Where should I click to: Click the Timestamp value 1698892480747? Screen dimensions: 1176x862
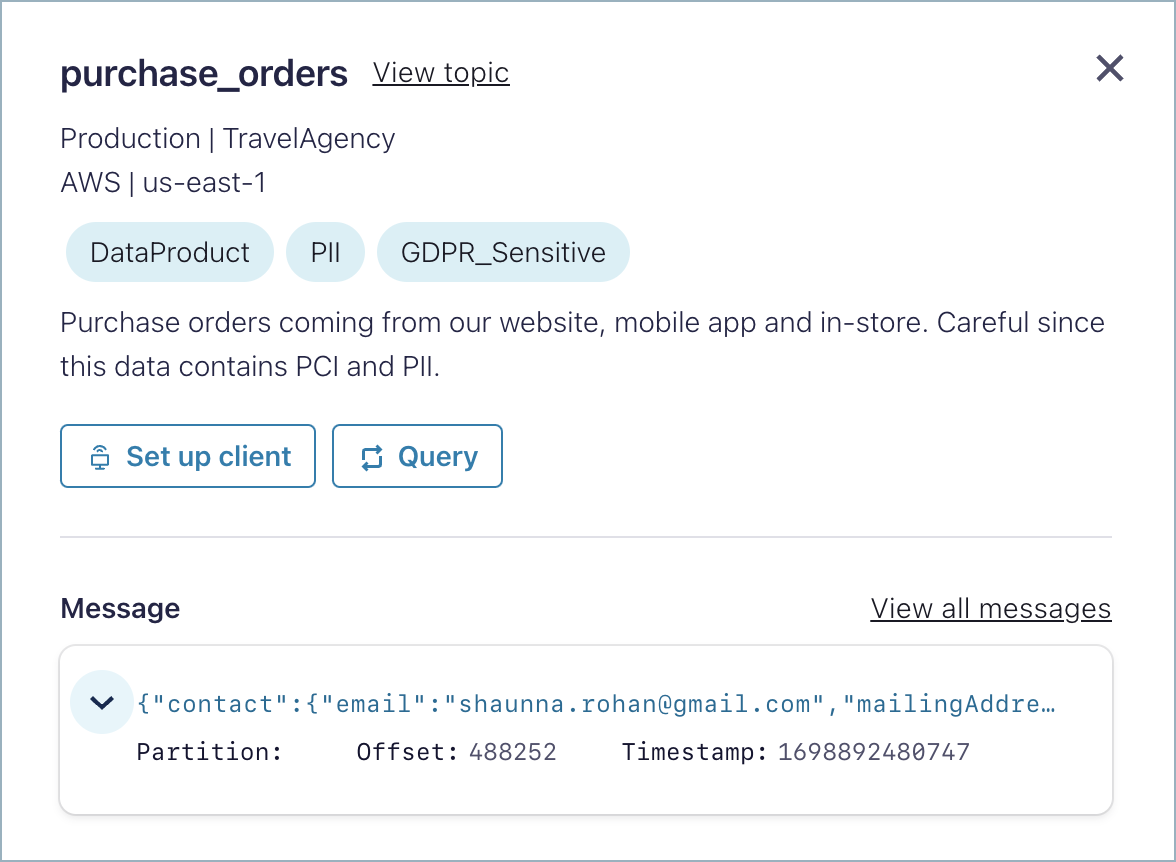tap(873, 751)
